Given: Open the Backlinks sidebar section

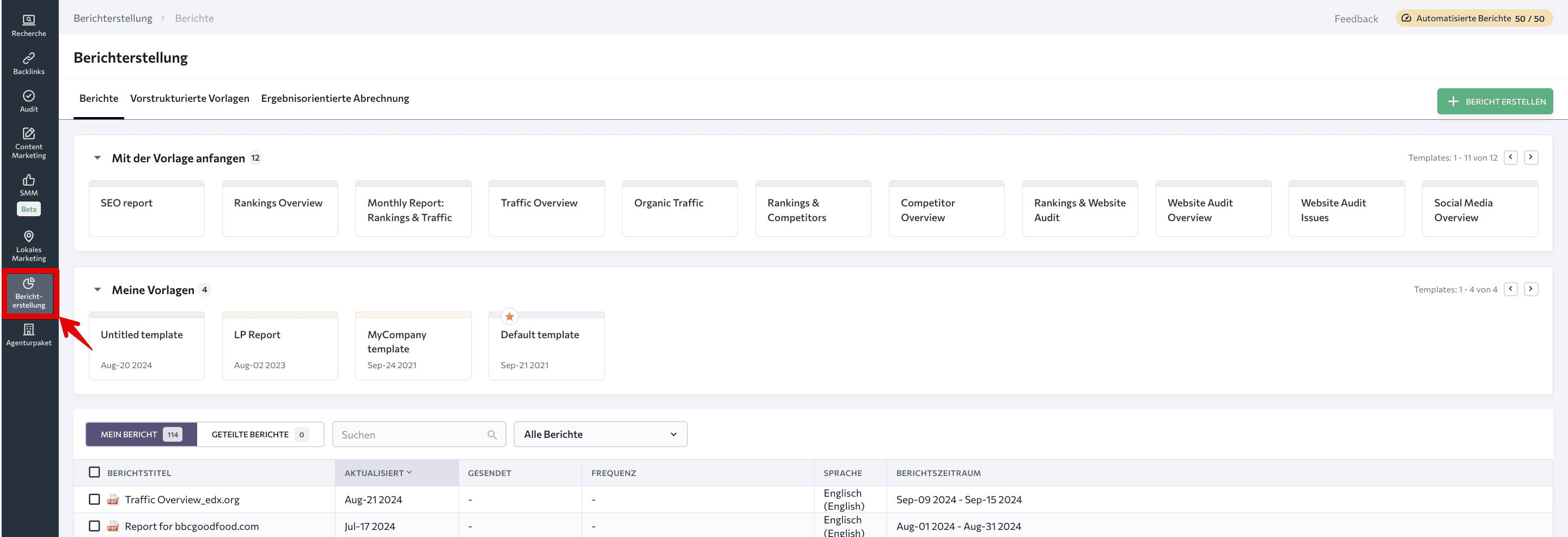Looking at the screenshot, I should tap(29, 63).
